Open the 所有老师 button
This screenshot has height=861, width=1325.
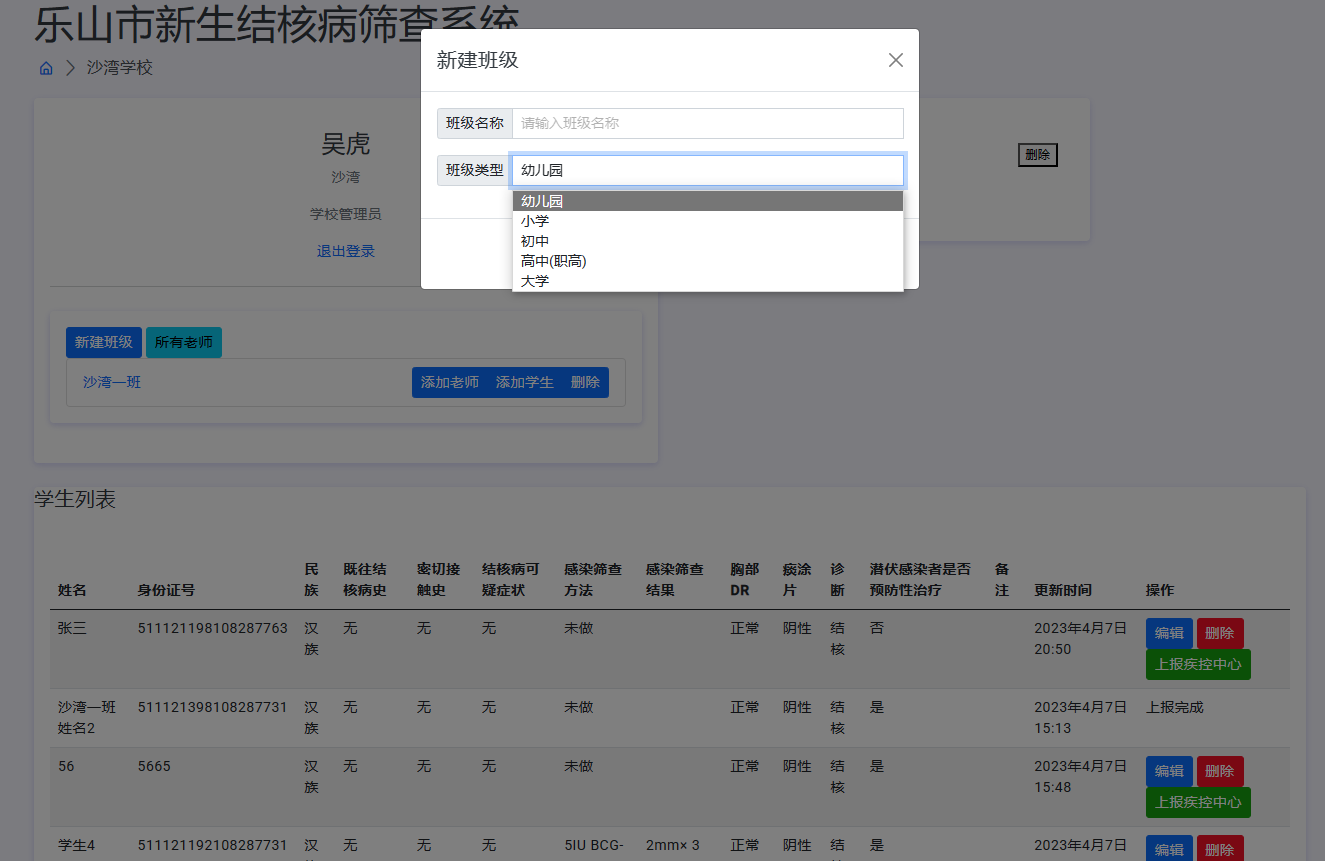pyautogui.click(x=184, y=342)
